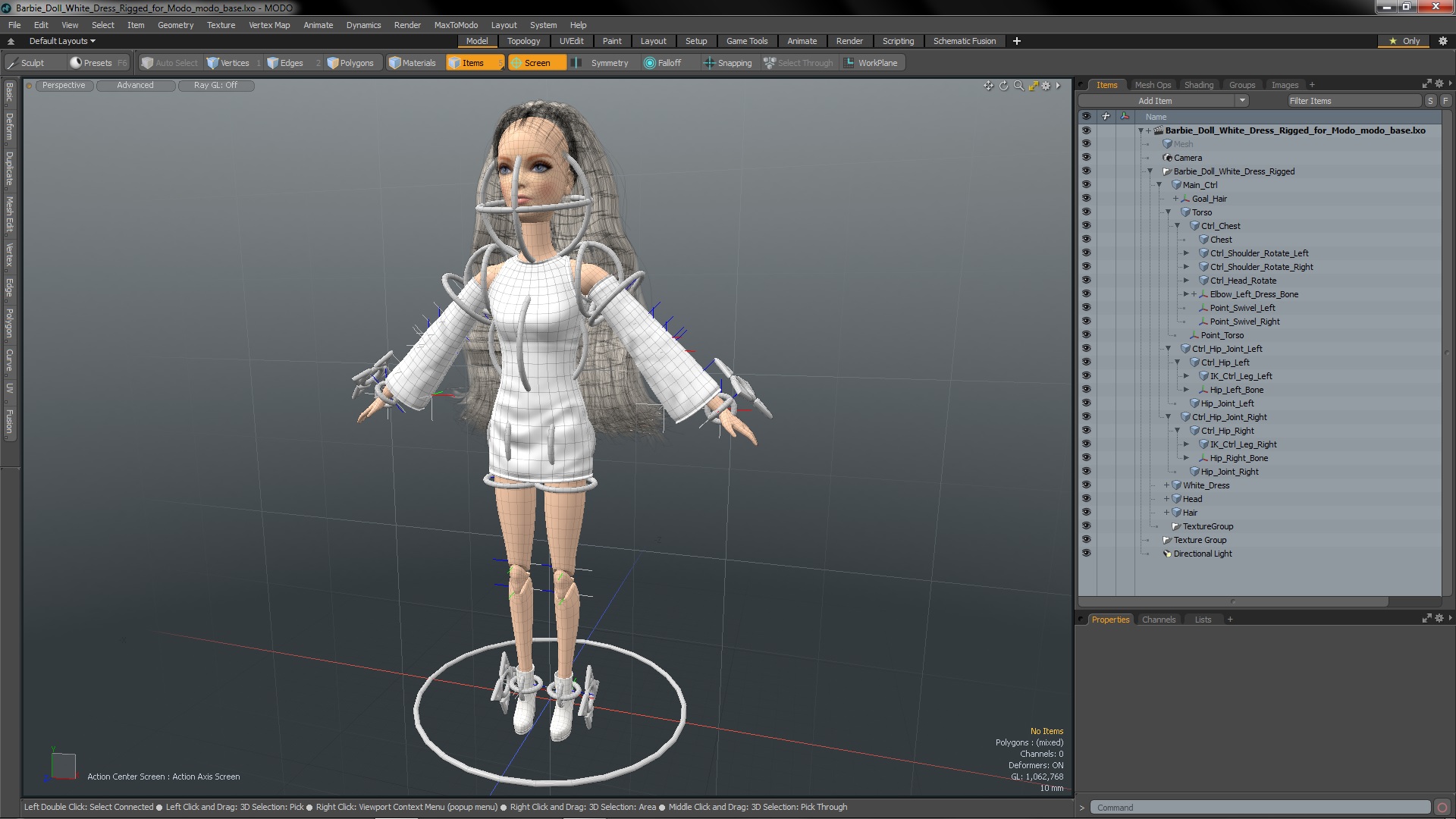Screen dimensions: 1456x819
Task: Expand IK_Ctrl_Leg_Right
Action: 1186,444
